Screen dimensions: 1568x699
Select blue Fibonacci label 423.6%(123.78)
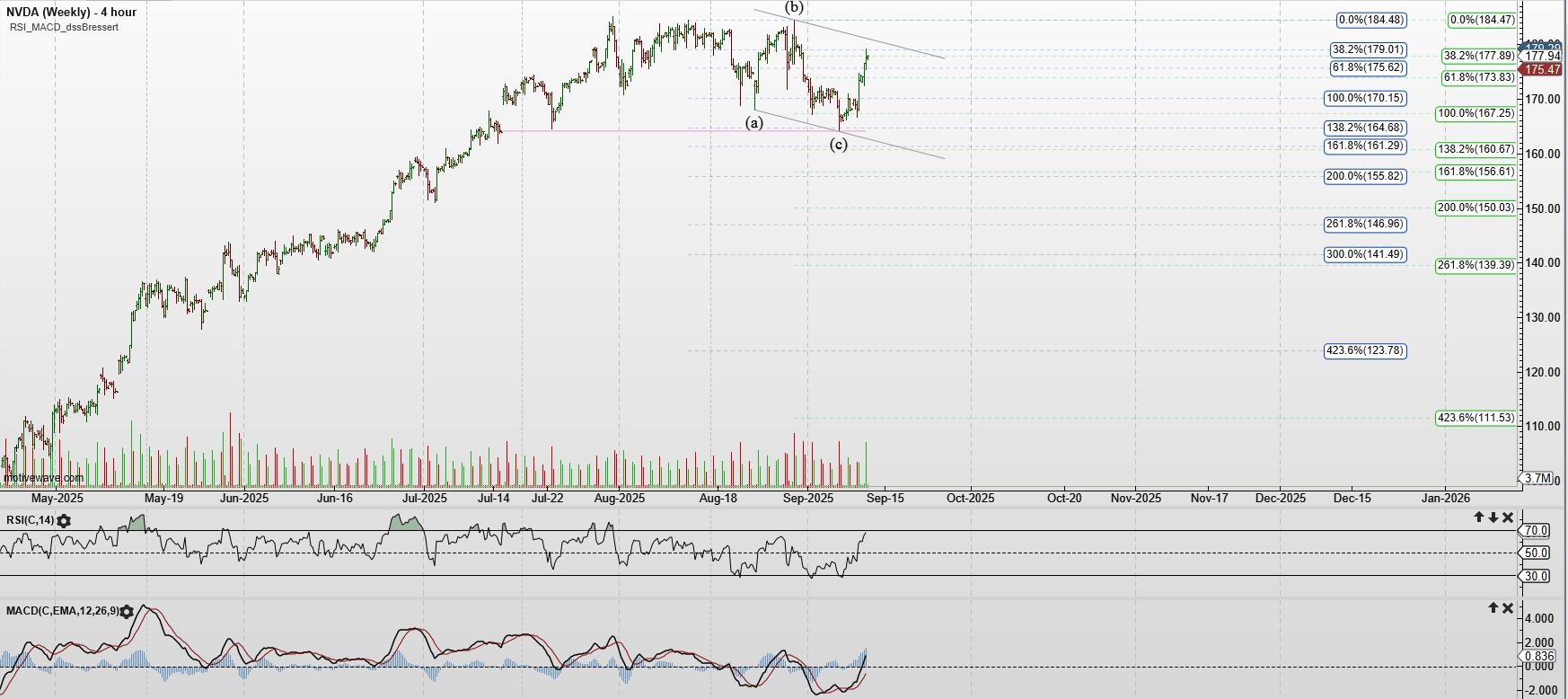pos(1366,350)
